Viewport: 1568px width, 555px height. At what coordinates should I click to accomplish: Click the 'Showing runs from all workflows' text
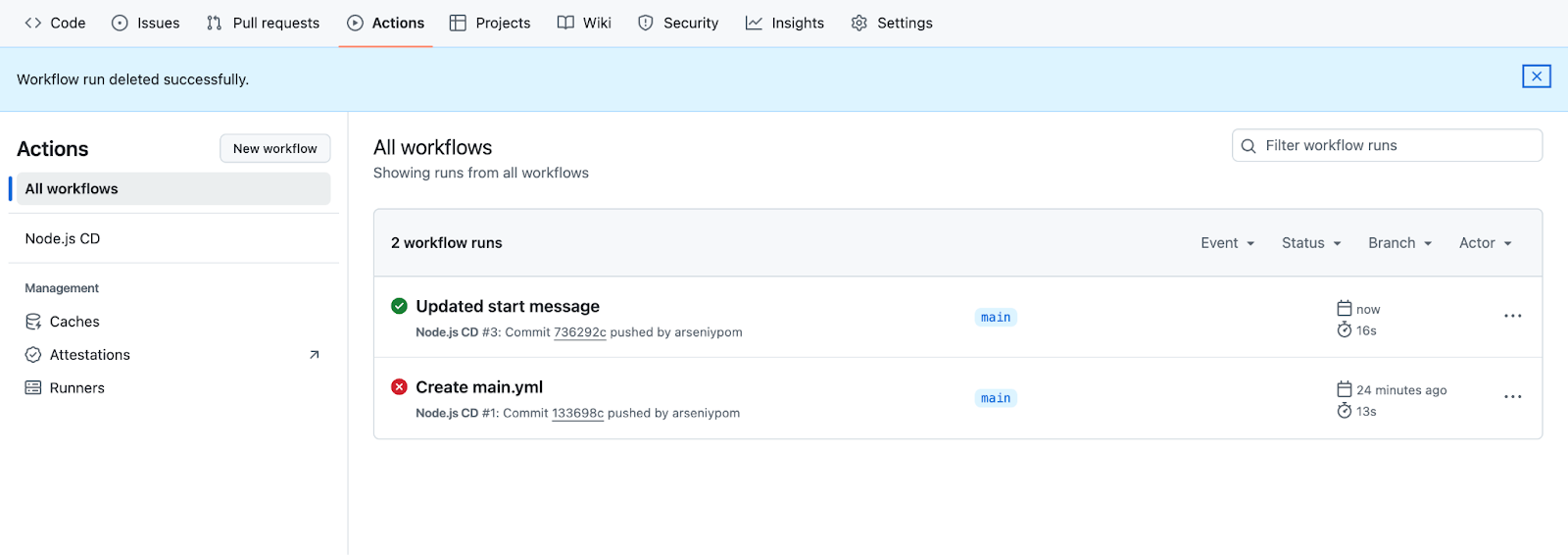click(481, 173)
